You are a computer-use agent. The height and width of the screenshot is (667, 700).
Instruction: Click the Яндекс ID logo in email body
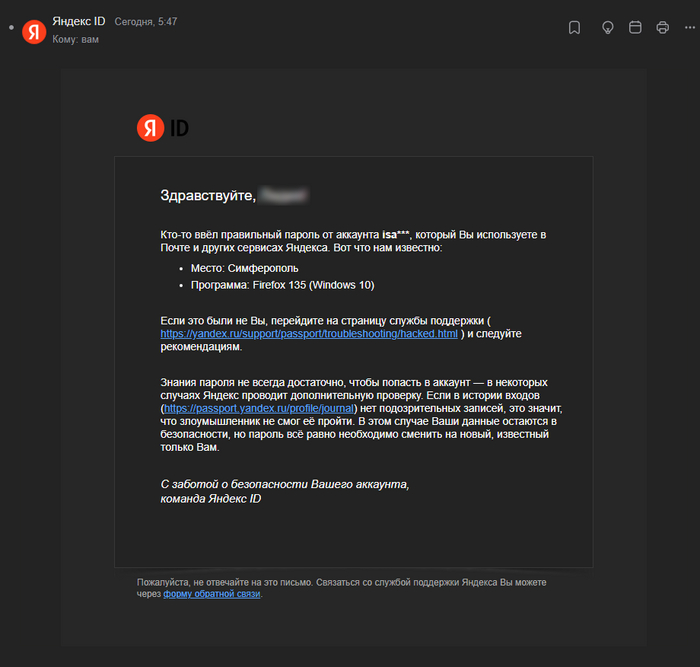tap(163, 128)
